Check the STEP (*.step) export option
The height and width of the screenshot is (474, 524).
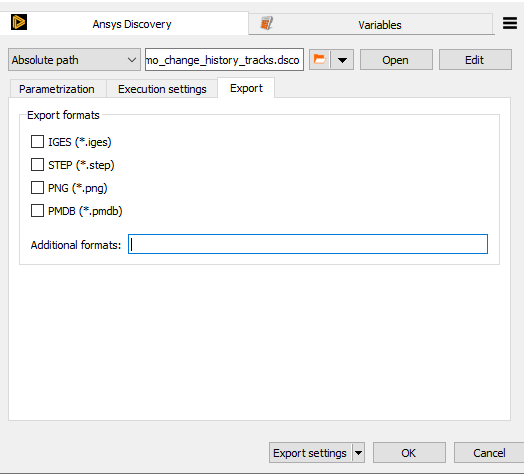click(x=37, y=165)
